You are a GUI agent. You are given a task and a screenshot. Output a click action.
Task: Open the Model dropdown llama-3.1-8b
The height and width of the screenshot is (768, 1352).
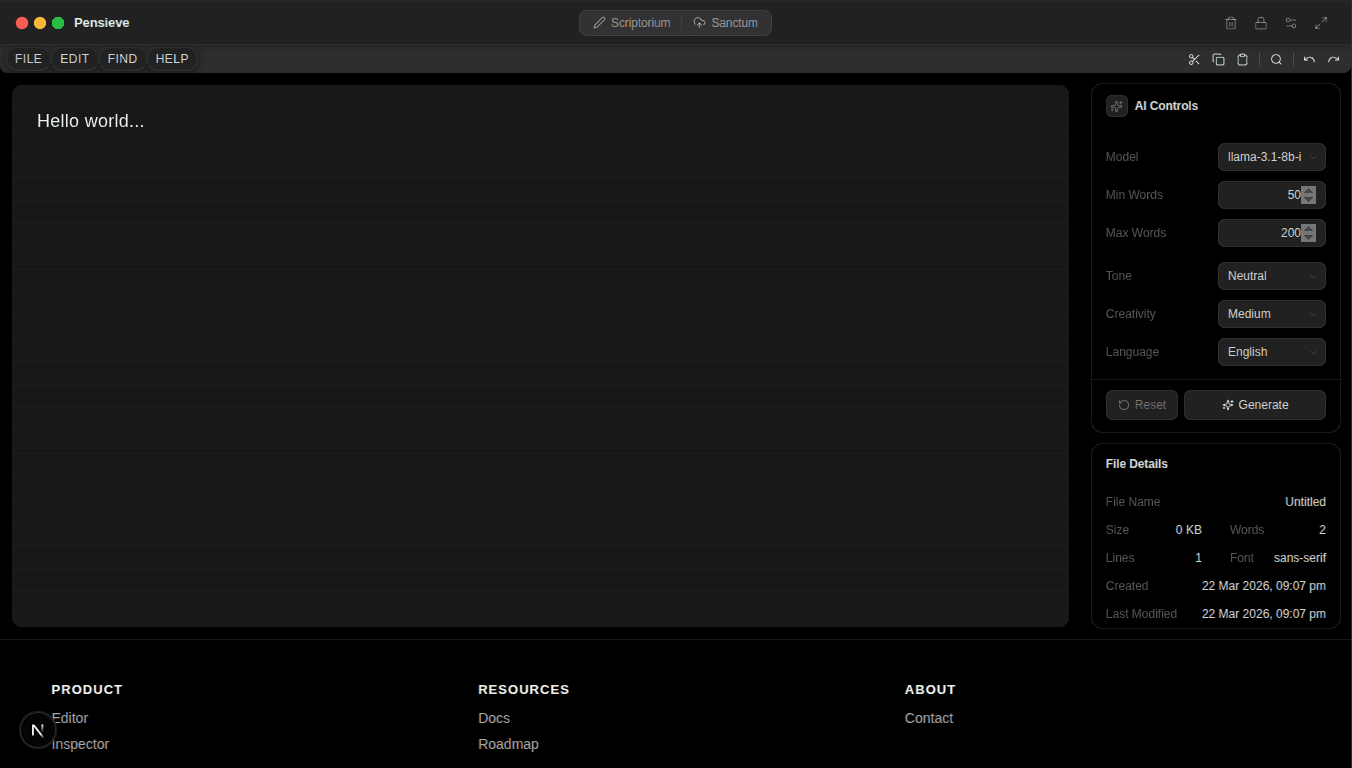[1272, 157]
